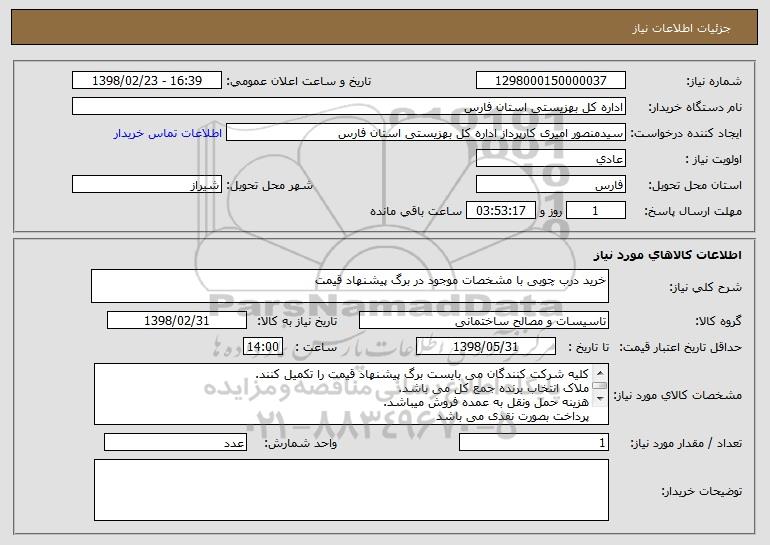Click the quantity field showing 1

point(534,442)
